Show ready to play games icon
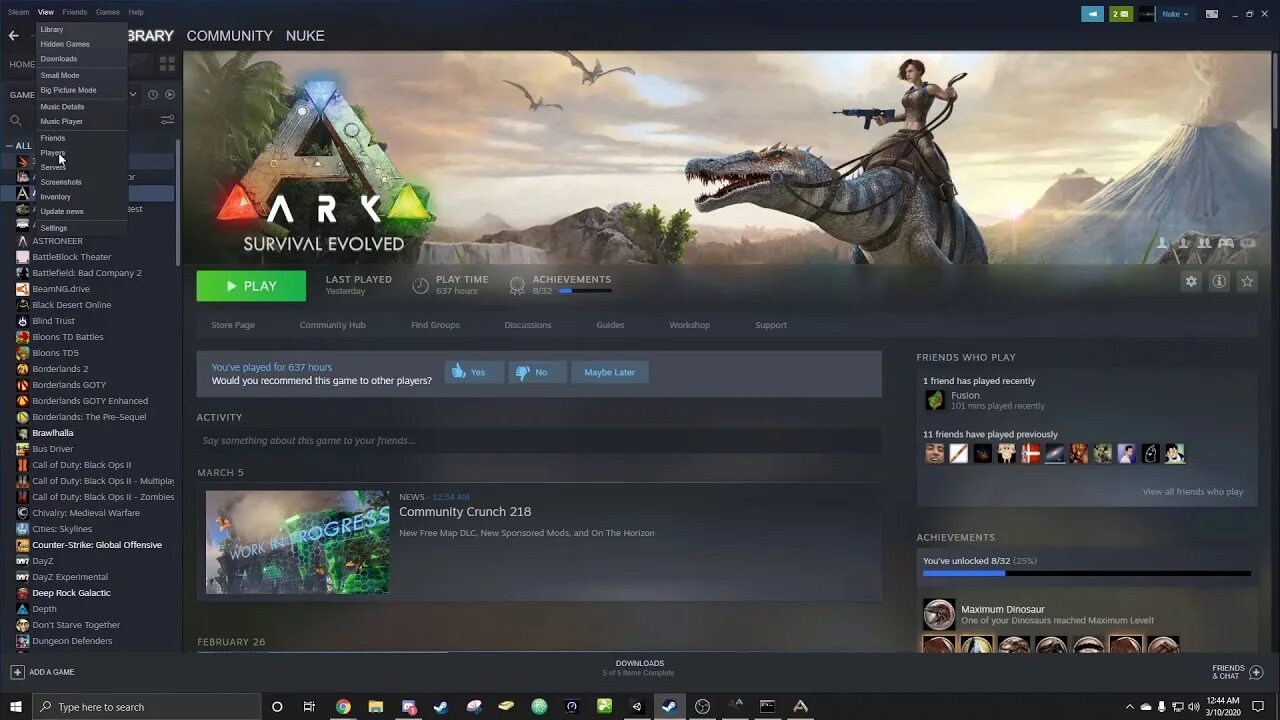 click(169, 94)
